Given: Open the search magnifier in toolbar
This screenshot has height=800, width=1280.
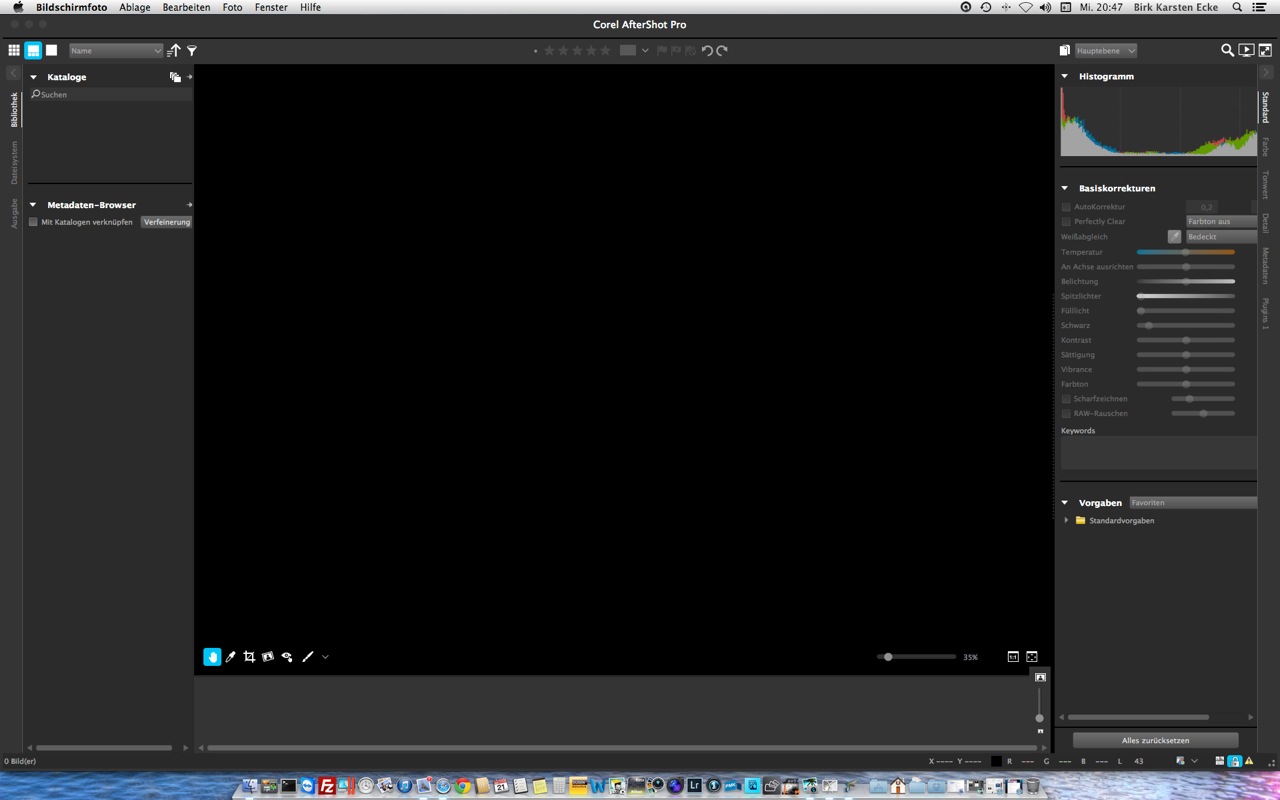Looking at the screenshot, I should click(x=1227, y=50).
